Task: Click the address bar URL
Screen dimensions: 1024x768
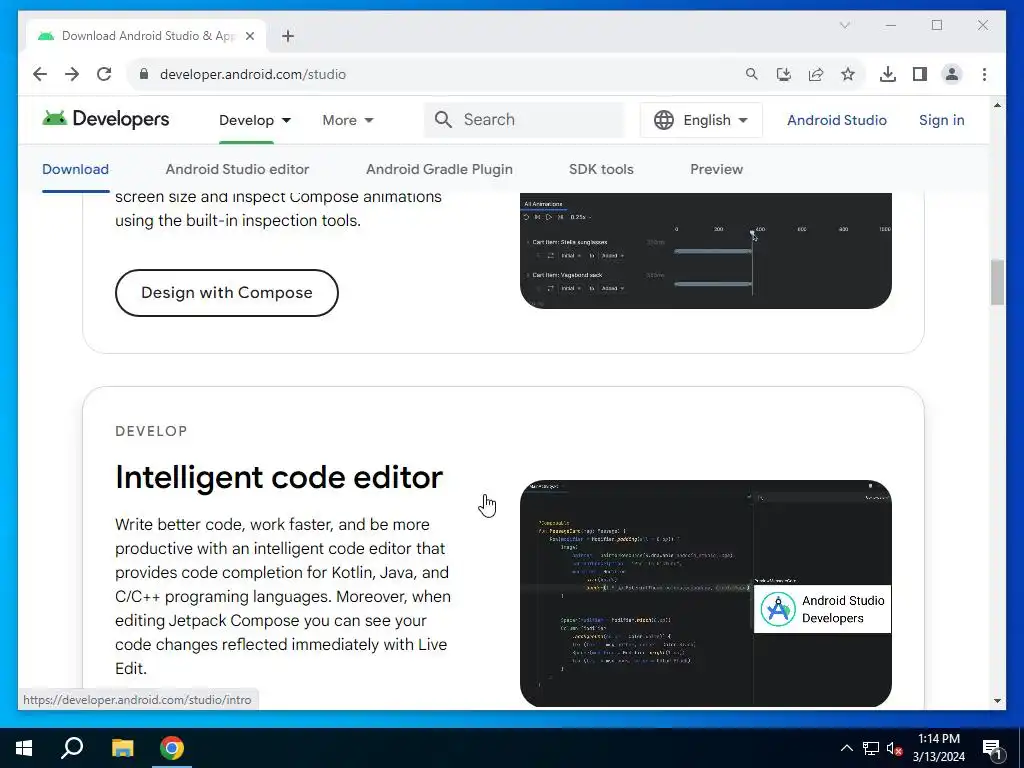Action: point(253,74)
